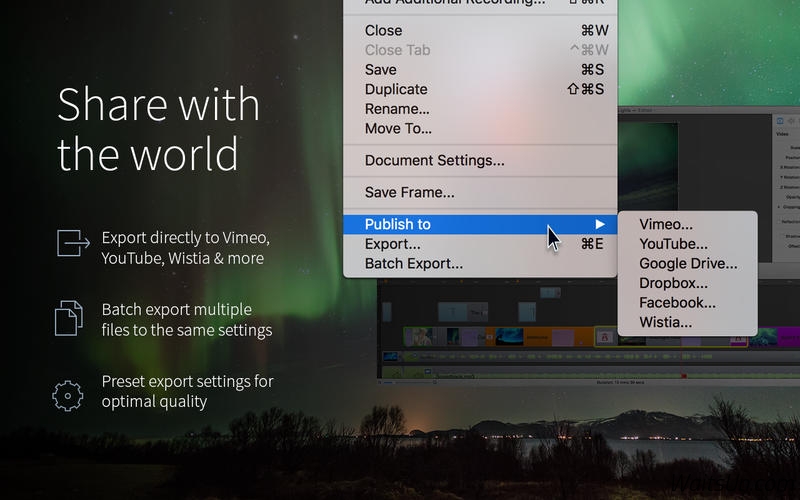Viewport: 800px width, 500px height.
Task: Choose Dropbox… from the Publish submenu
Action: (x=687, y=283)
